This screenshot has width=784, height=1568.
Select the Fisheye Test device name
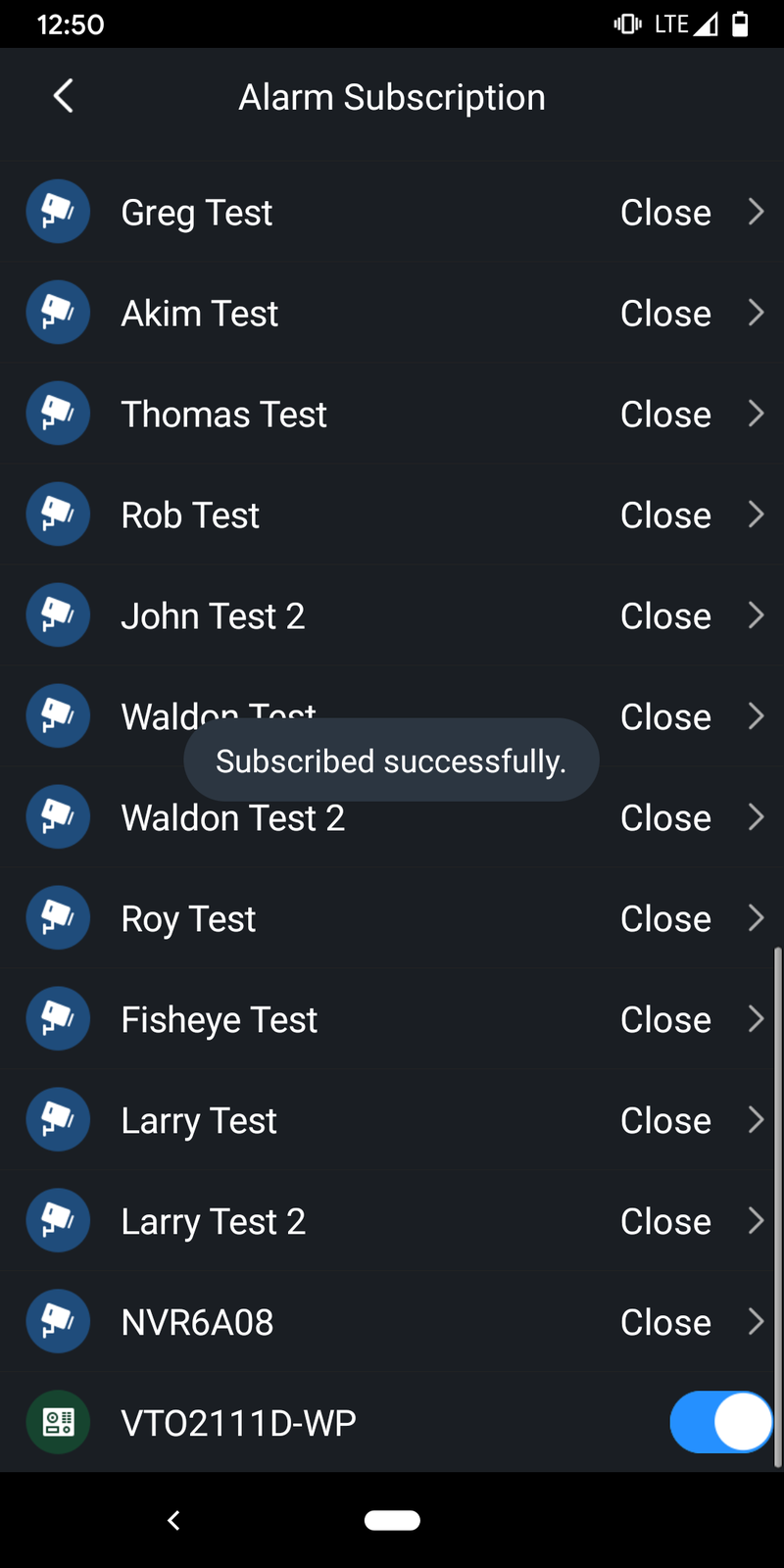click(220, 1020)
